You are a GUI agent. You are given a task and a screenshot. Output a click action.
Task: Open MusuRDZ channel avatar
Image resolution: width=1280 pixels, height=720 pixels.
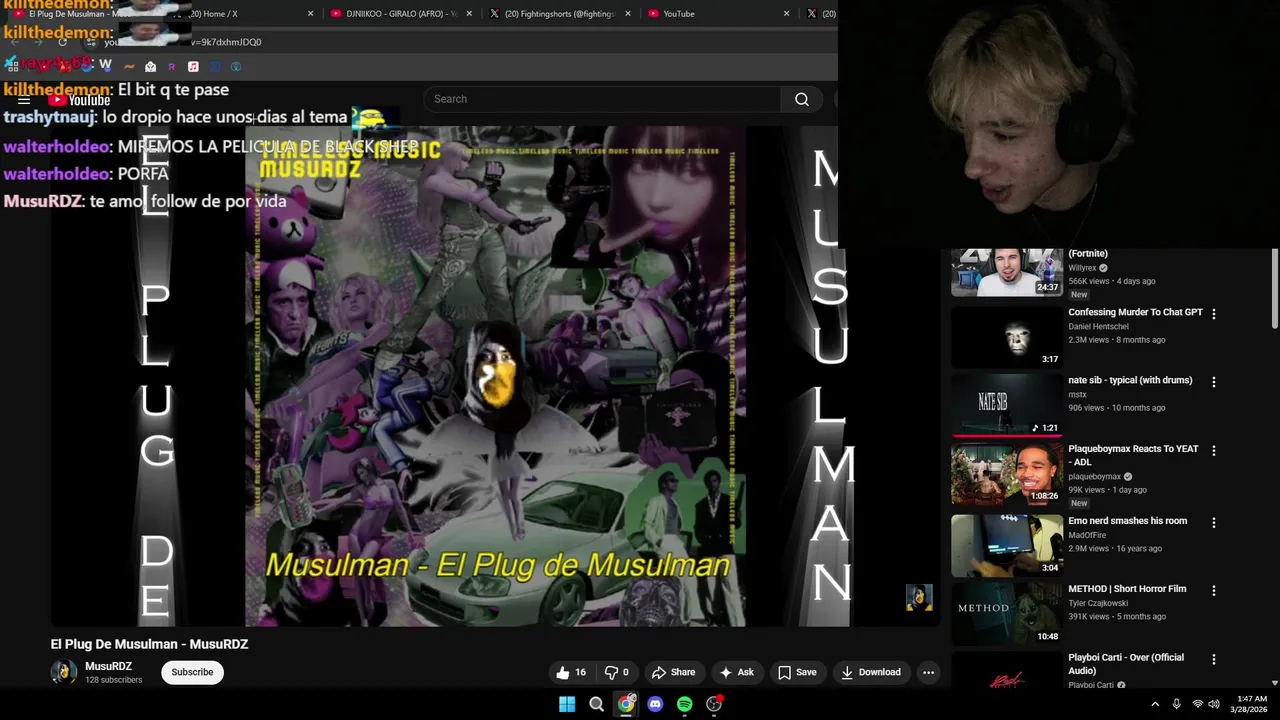[x=64, y=672]
